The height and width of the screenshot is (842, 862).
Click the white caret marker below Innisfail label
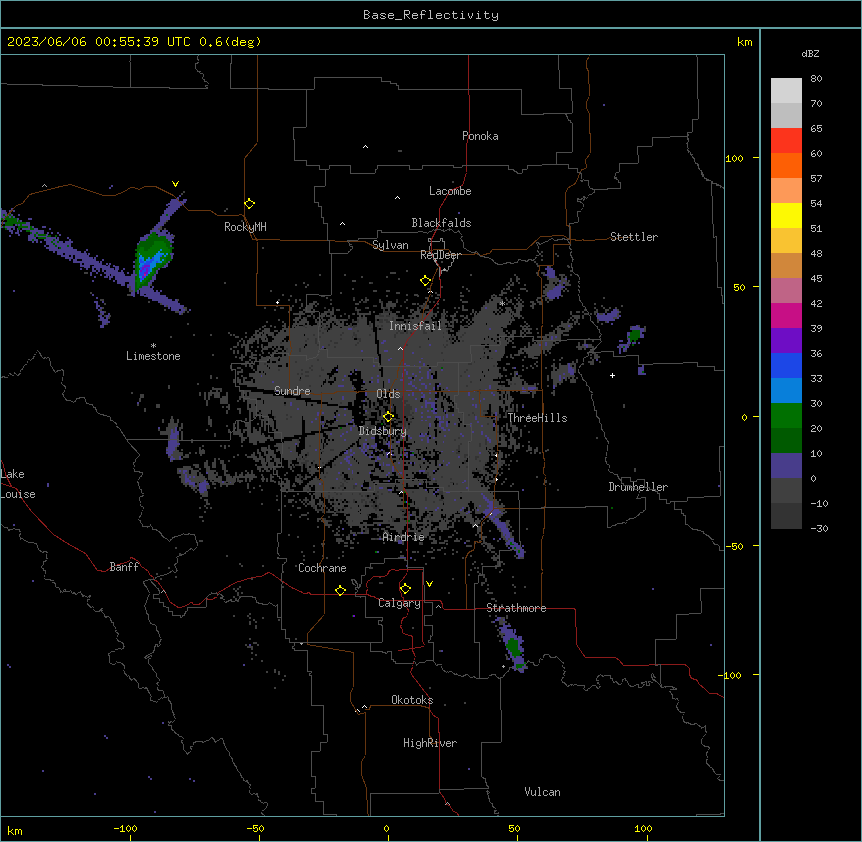(x=400, y=348)
